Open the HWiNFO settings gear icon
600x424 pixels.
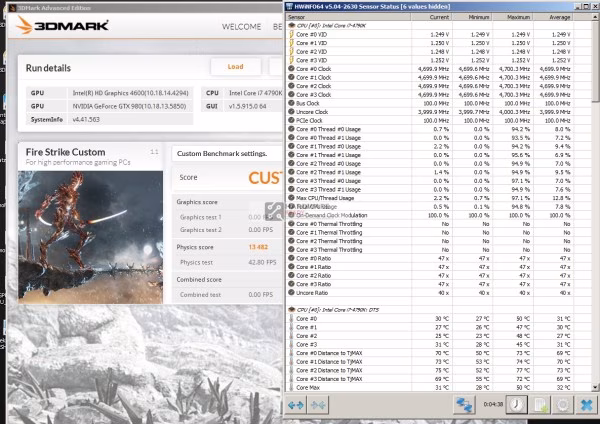(x=563, y=405)
